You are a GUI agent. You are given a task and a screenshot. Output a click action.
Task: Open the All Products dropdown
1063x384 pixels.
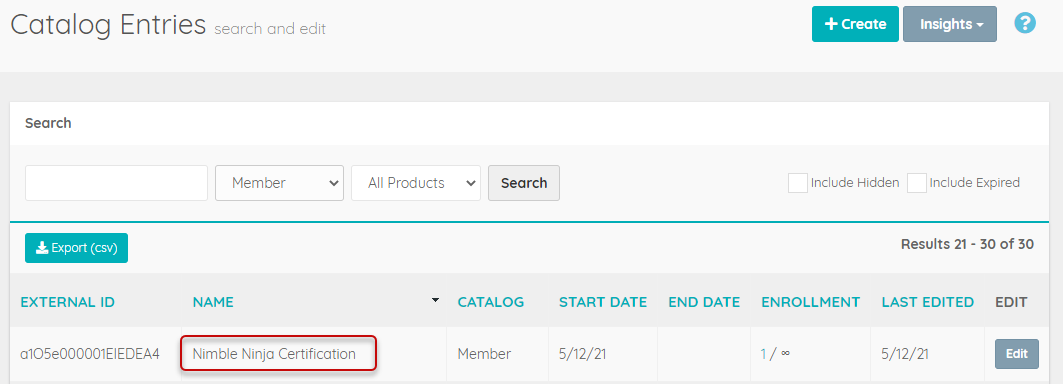tap(416, 183)
